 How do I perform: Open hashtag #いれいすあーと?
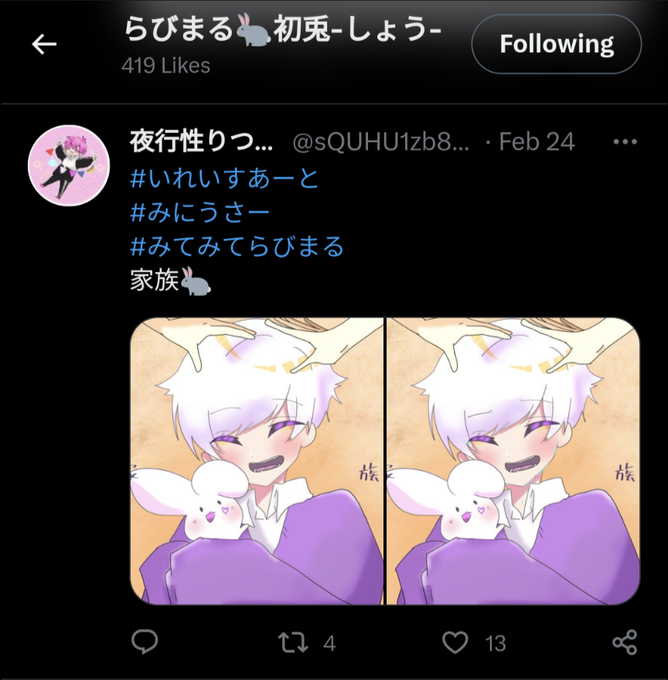pyautogui.click(x=225, y=178)
